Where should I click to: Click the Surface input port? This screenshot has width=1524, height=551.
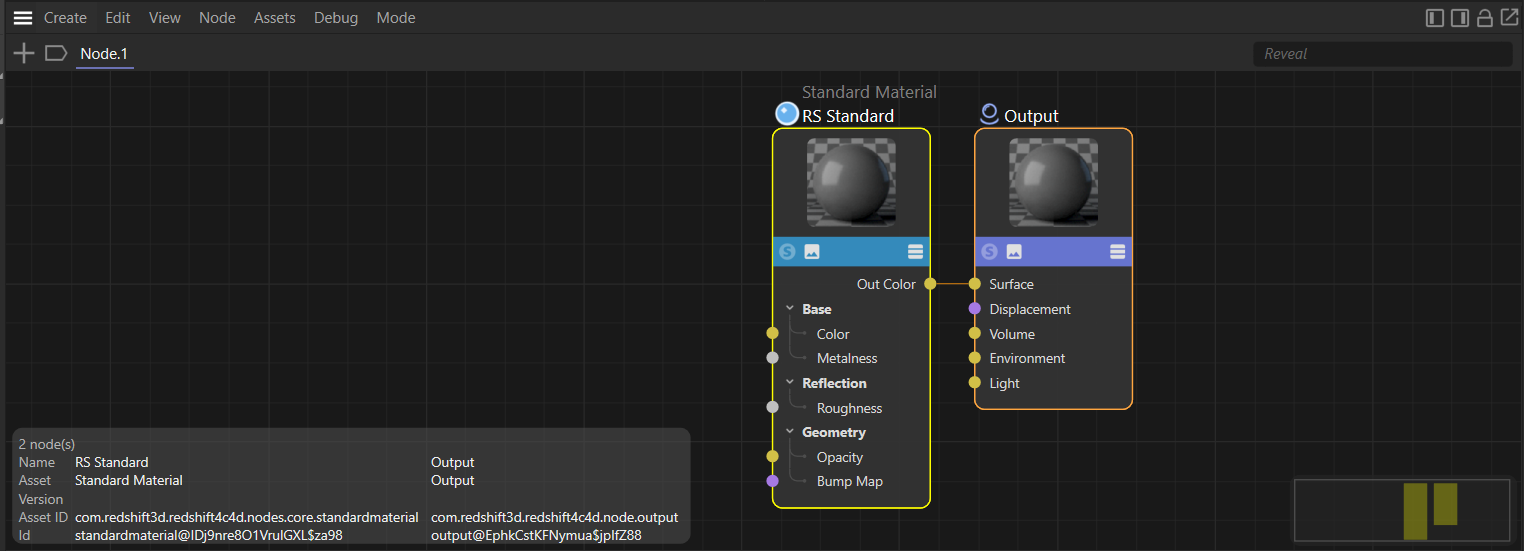[975, 284]
